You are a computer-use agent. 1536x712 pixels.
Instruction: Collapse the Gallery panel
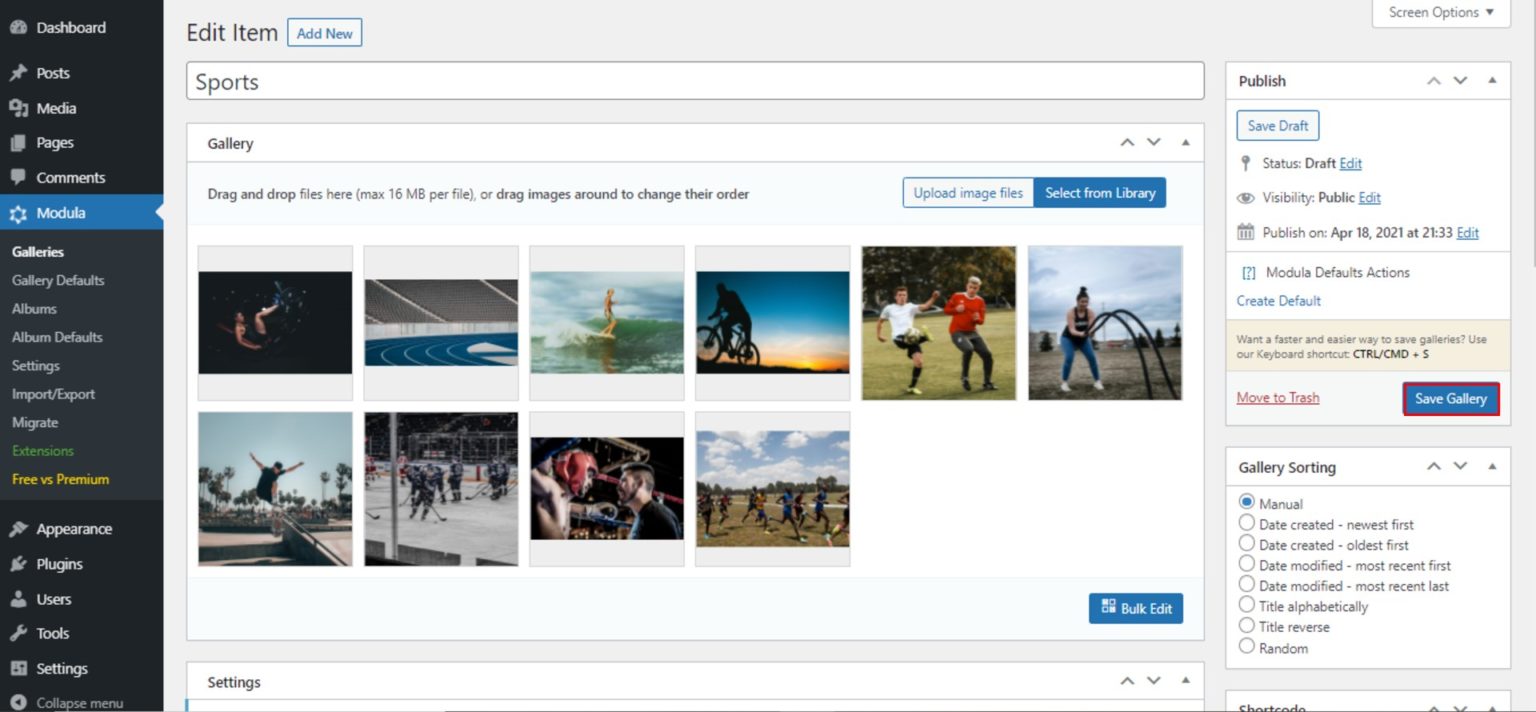[1186, 142]
